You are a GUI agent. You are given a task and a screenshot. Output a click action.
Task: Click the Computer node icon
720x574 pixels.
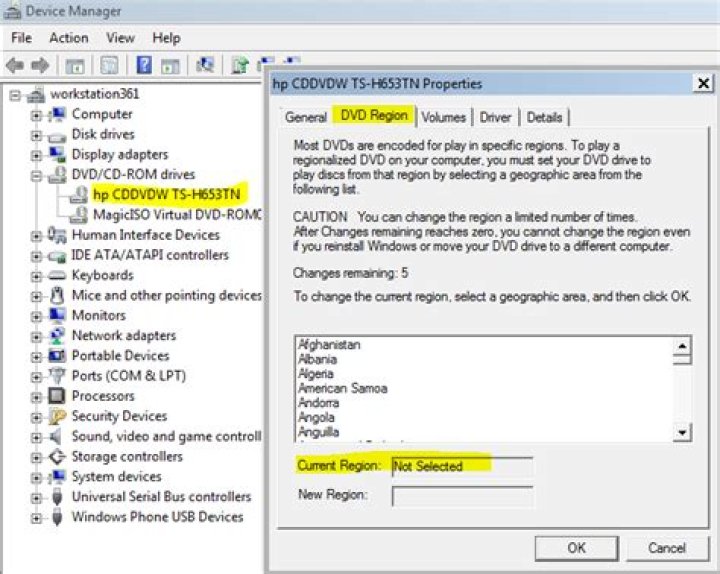pos(57,114)
